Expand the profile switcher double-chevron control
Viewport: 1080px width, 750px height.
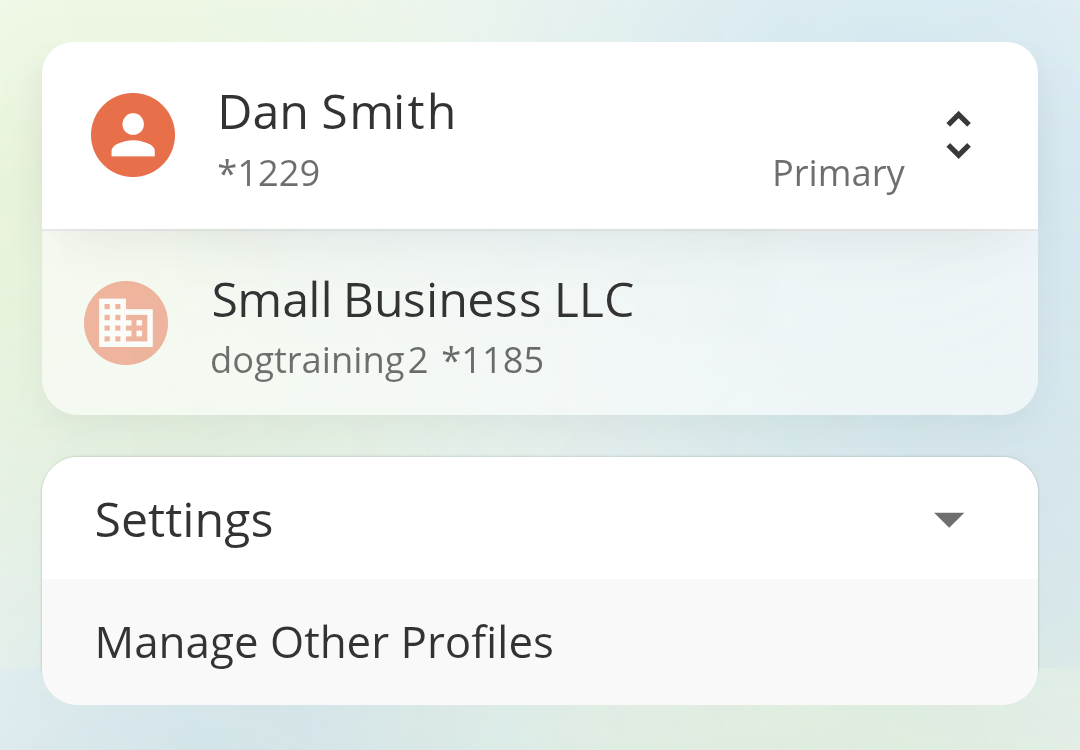tap(958, 135)
